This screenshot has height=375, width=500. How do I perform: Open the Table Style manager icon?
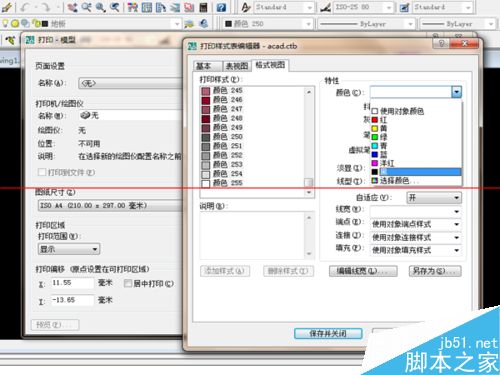pos(404,7)
